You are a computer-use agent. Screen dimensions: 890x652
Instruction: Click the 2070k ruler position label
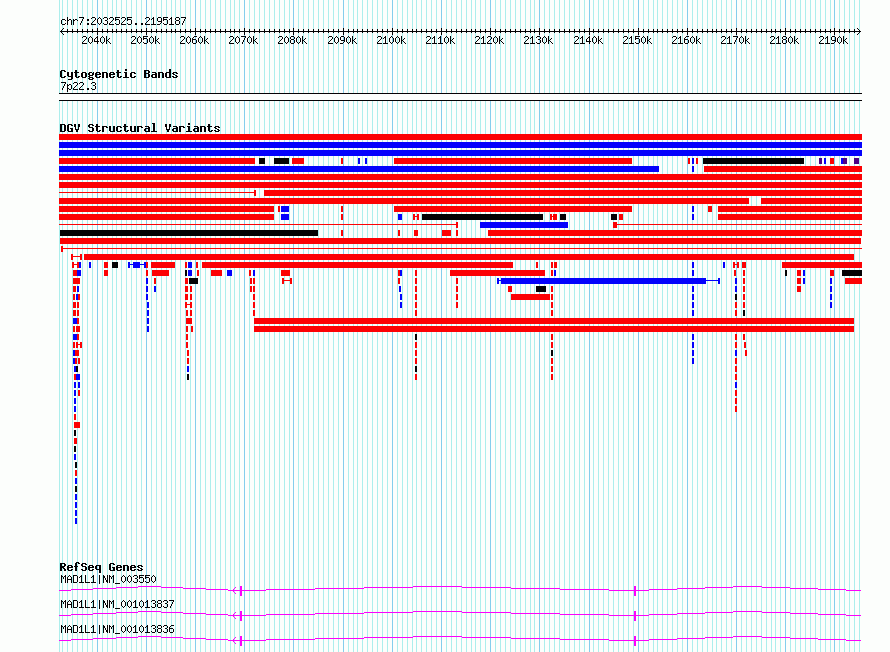tap(243, 40)
